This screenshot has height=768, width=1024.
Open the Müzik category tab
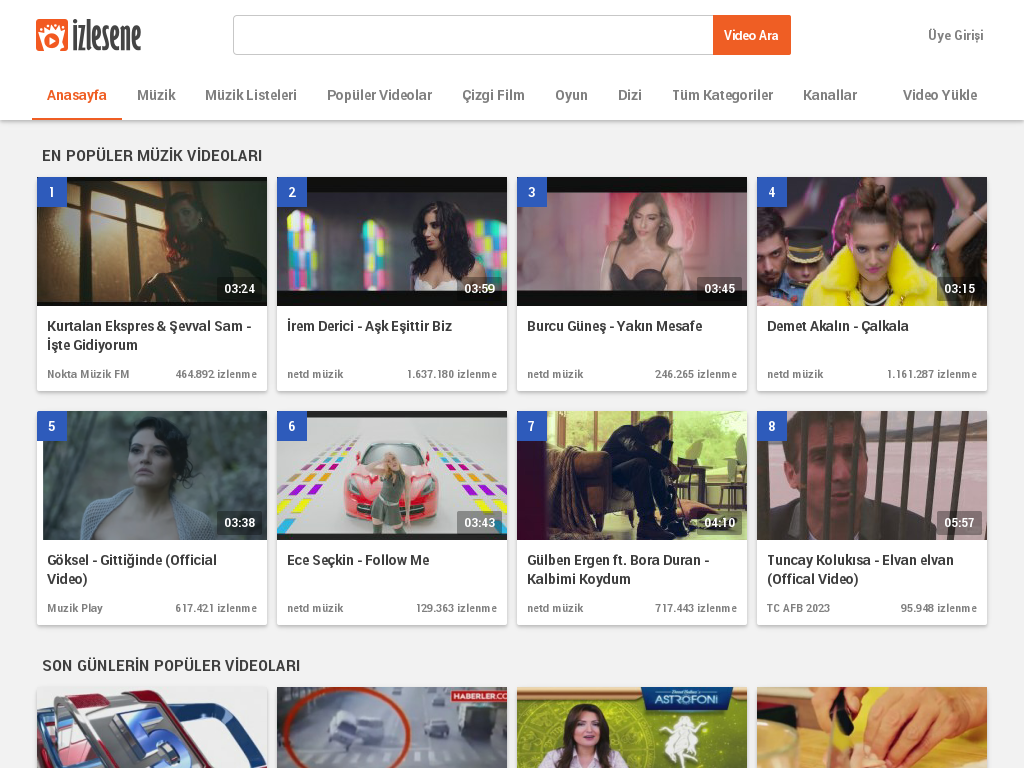click(x=156, y=95)
